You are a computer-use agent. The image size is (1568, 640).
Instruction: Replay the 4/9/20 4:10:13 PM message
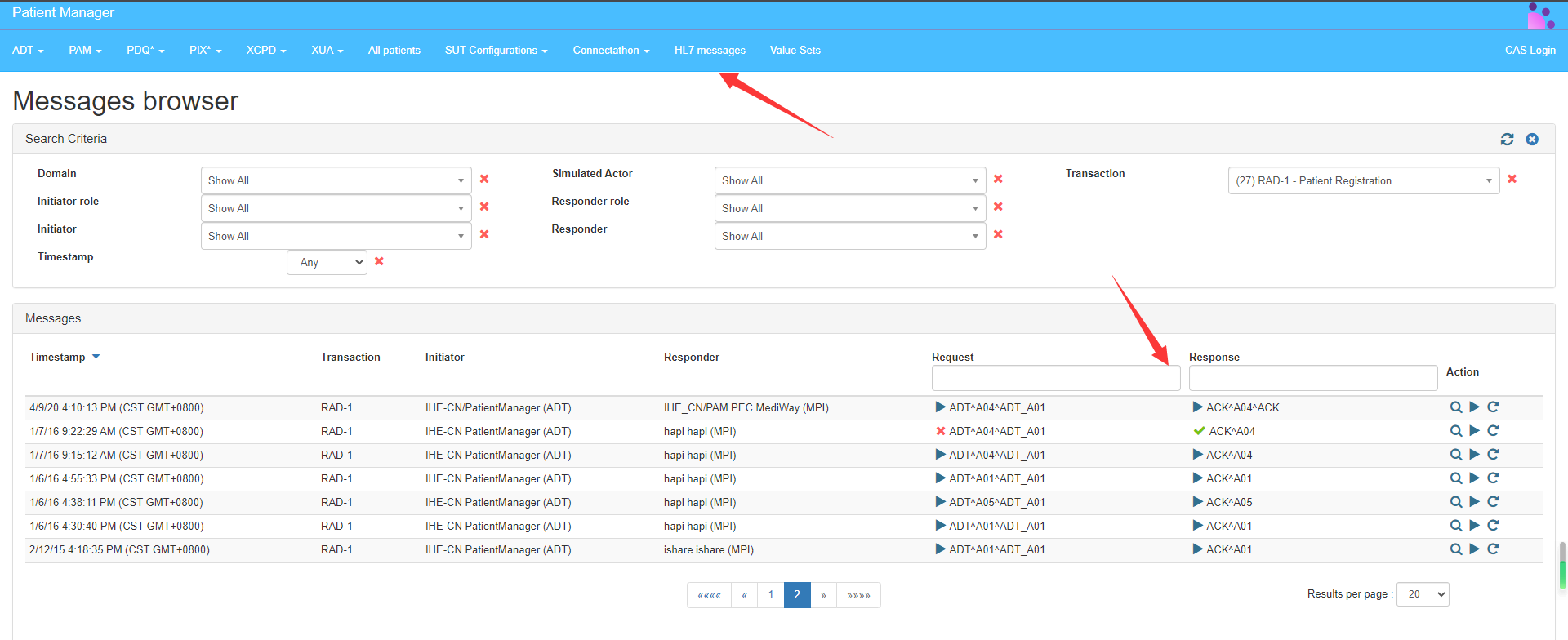1475,407
